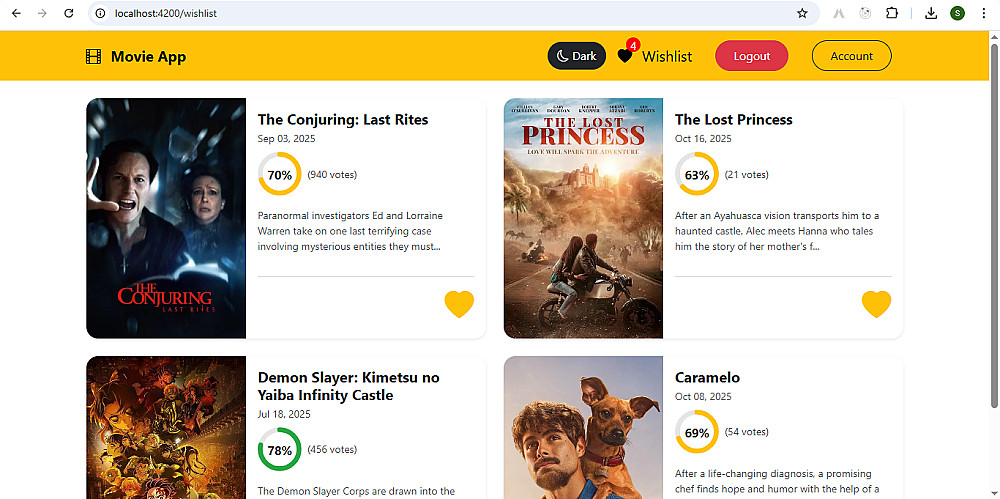Open Wishlist via the heart icon with badge
This screenshot has width=1000, height=499.
[x=626, y=56]
